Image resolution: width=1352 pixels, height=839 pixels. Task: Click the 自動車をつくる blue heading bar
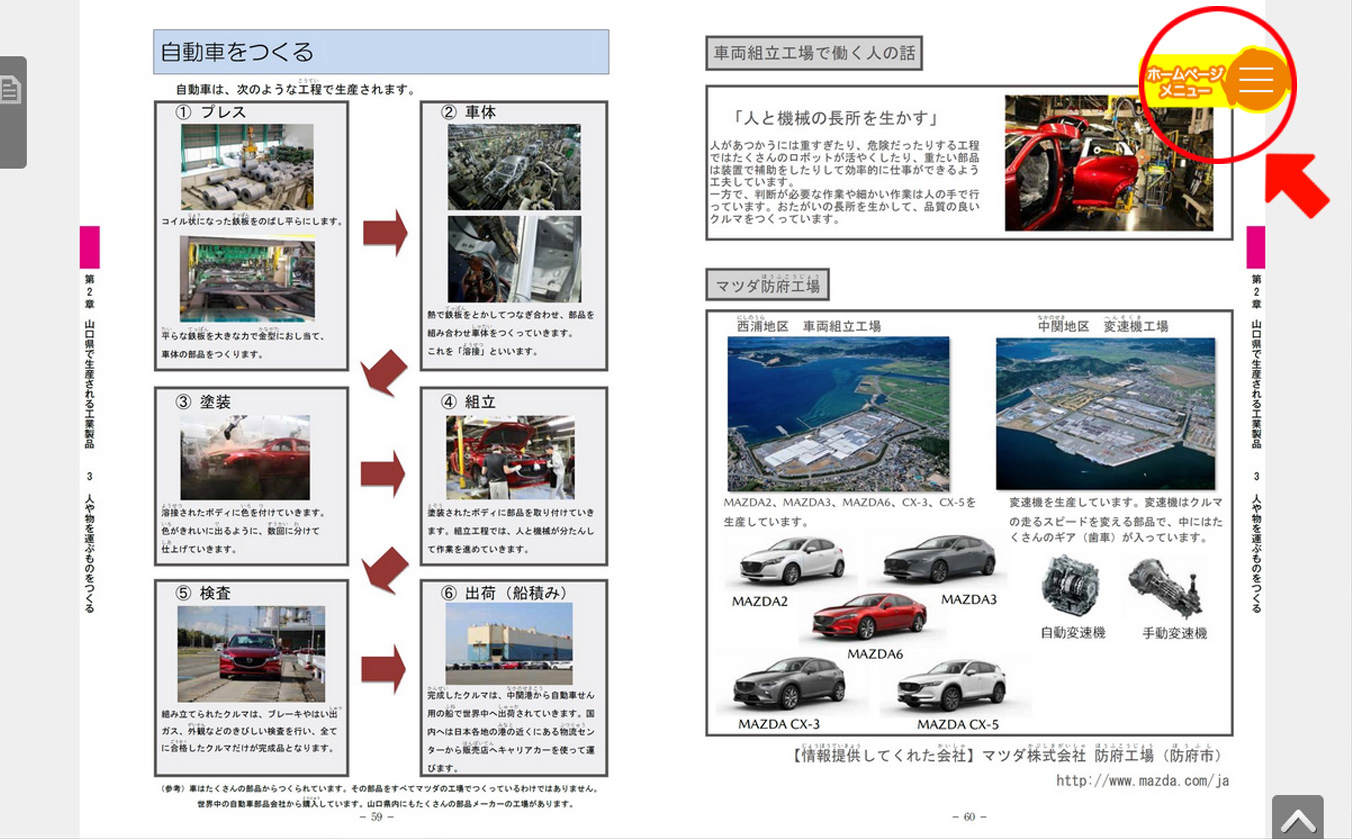pos(381,52)
